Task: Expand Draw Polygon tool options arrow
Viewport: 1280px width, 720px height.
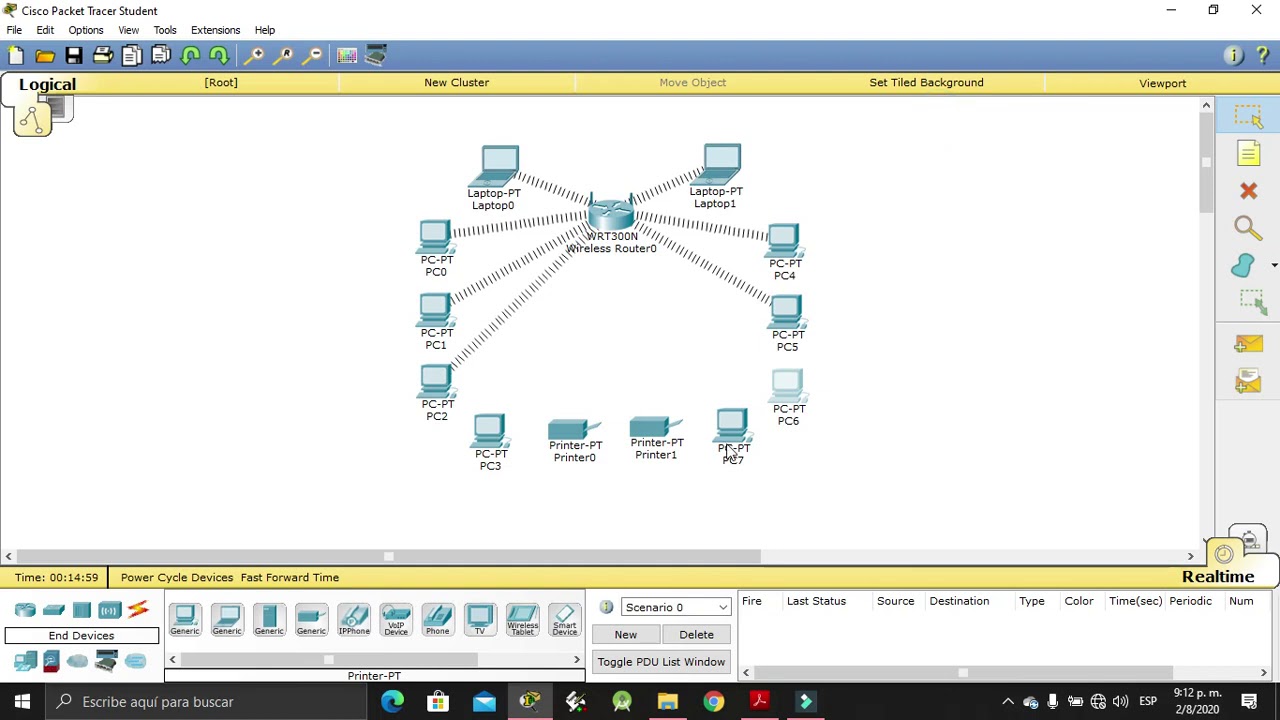Action: pos(1273,266)
